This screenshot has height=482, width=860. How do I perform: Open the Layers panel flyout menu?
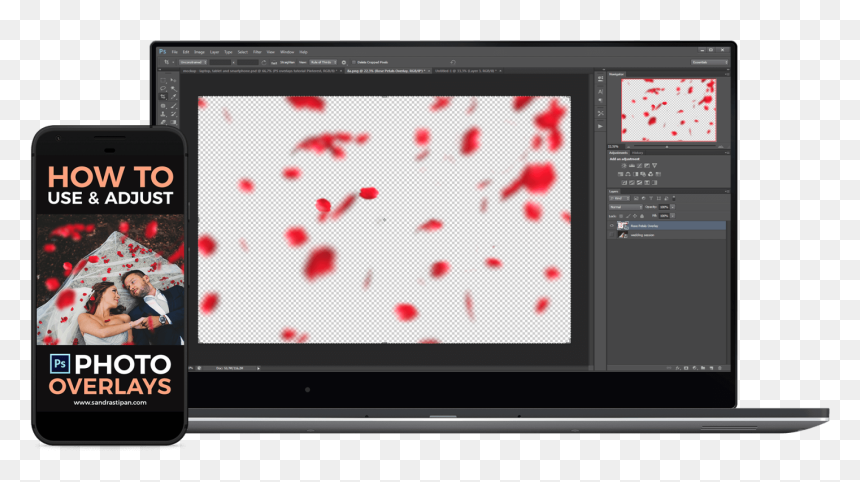[727, 191]
